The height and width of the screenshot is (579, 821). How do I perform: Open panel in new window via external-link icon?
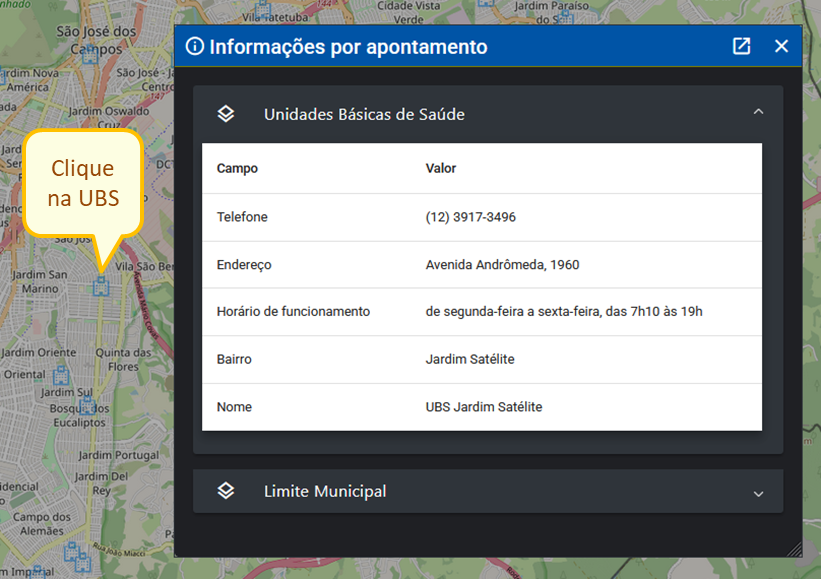pyautogui.click(x=740, y=46)
